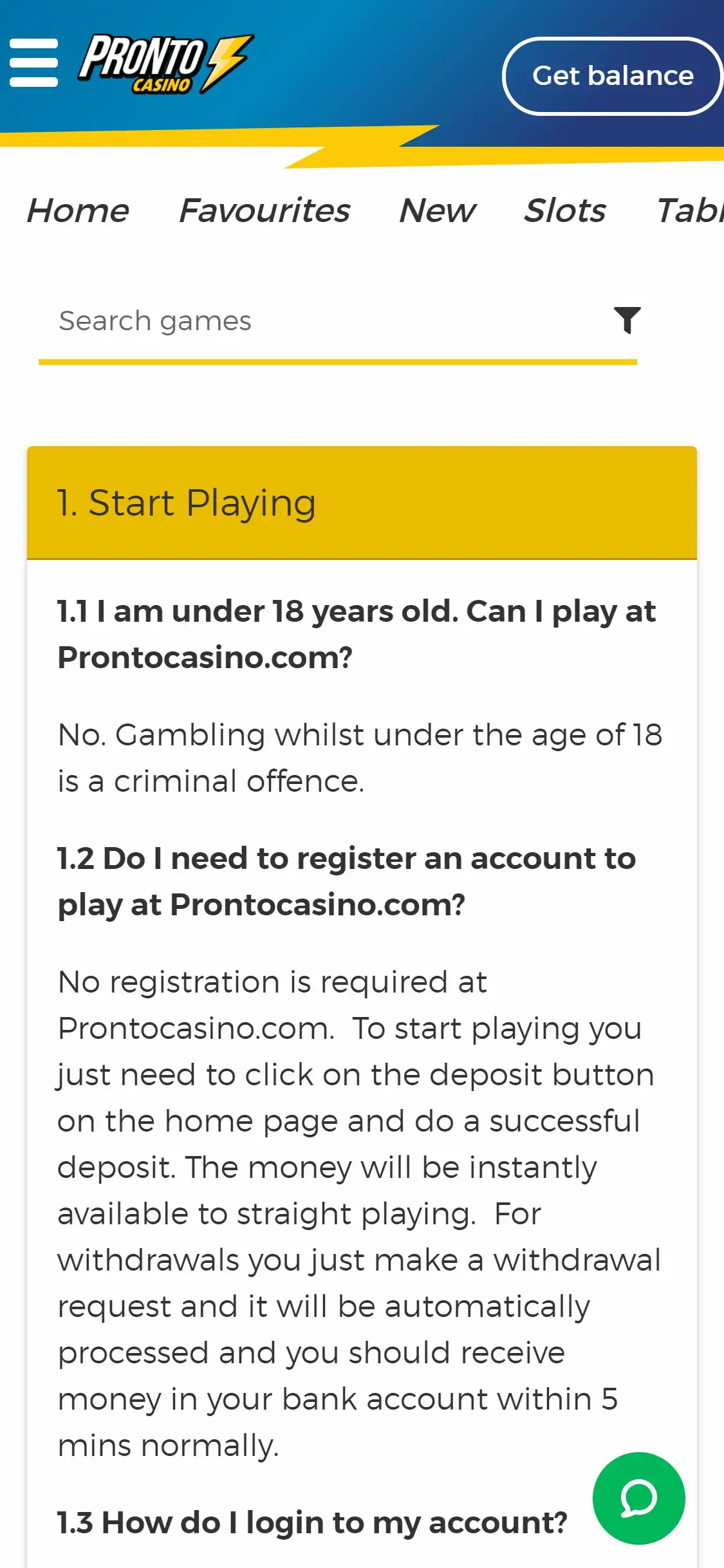Screen dimensions: 724x1568
Task: Open the partially visible Table tab
Action: (x=689, y=210)
